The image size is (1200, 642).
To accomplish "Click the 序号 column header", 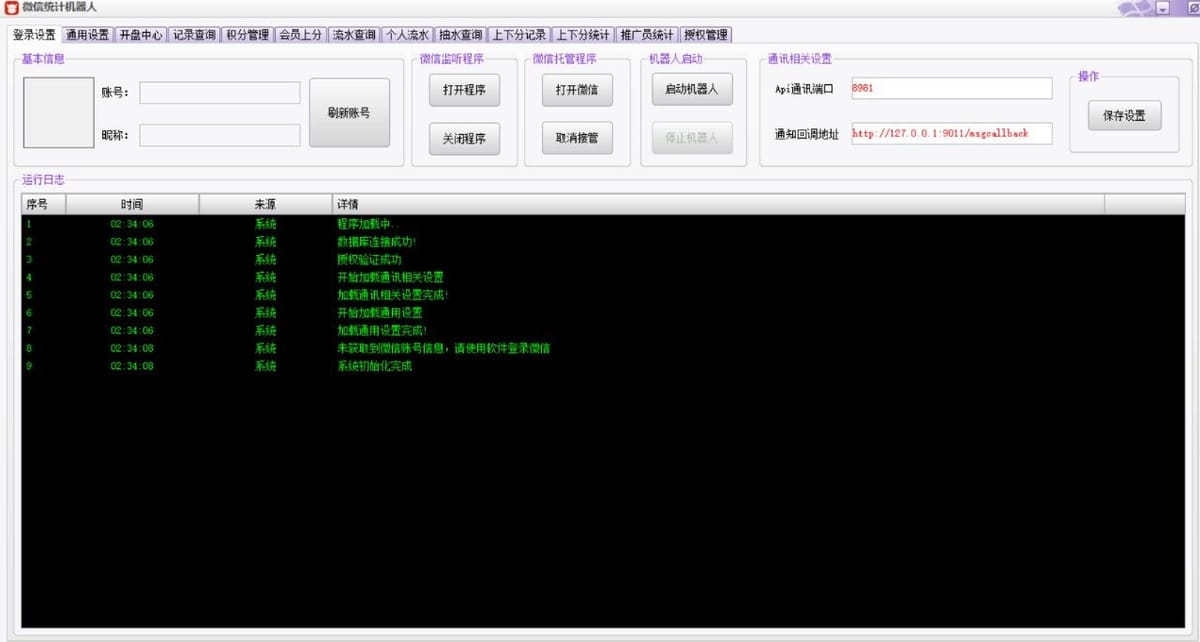I will tap(44, 204).
